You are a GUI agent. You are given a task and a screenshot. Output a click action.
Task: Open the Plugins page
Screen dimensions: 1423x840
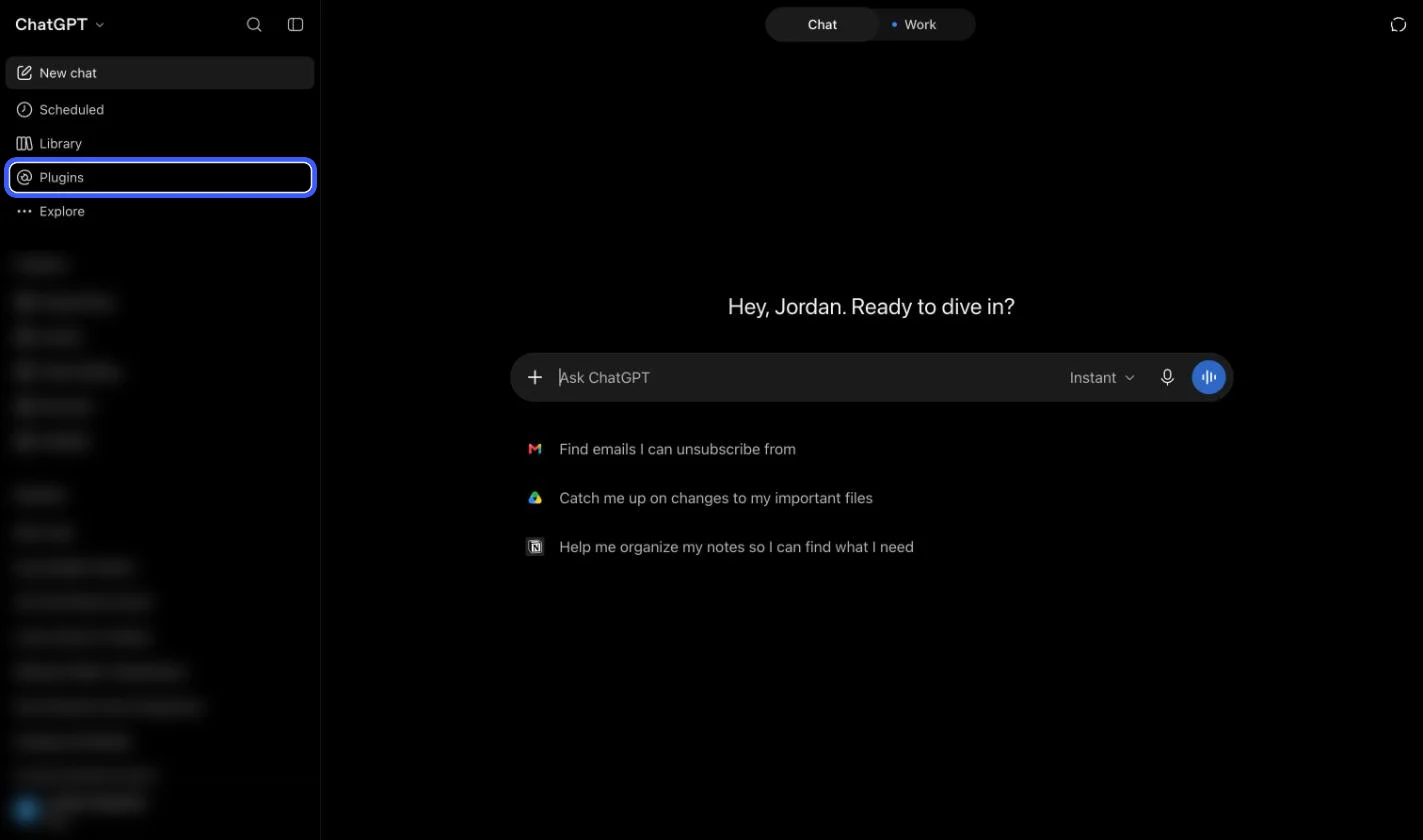pos(160,177)
